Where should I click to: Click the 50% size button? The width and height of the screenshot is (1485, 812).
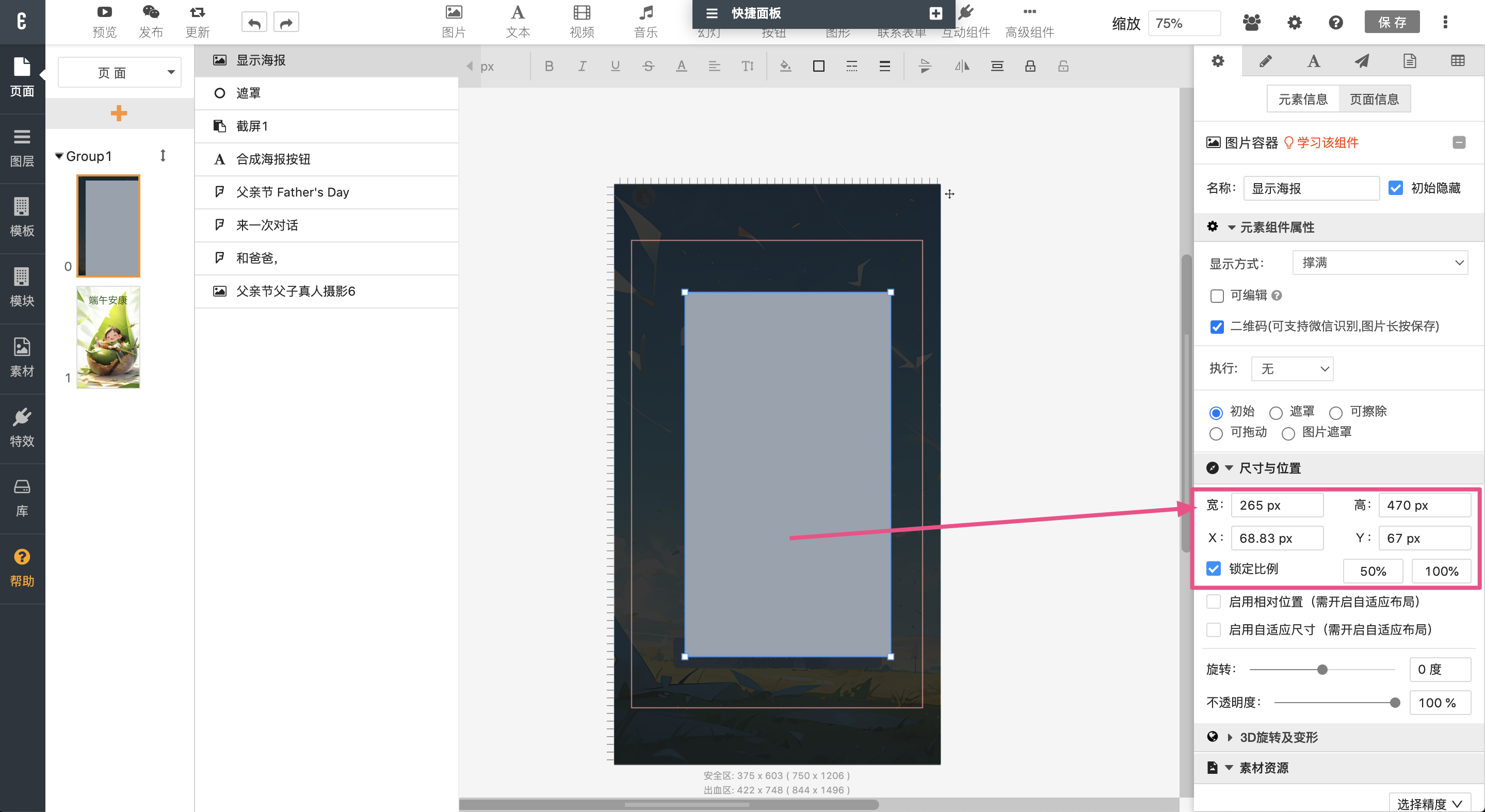pos(1373,571)
